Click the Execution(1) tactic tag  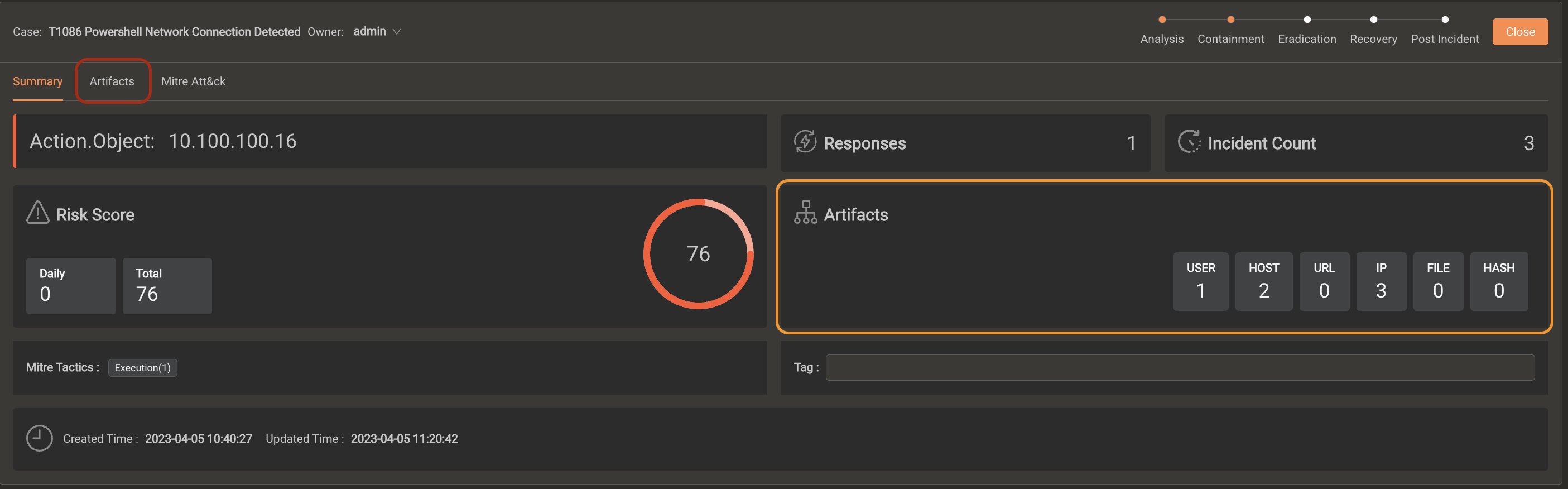coord(142,368)
